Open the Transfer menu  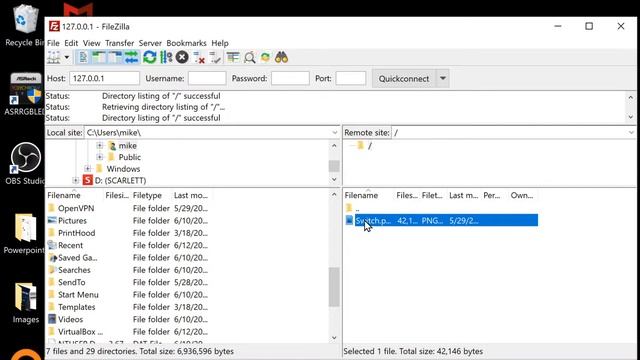coord(120,43)
